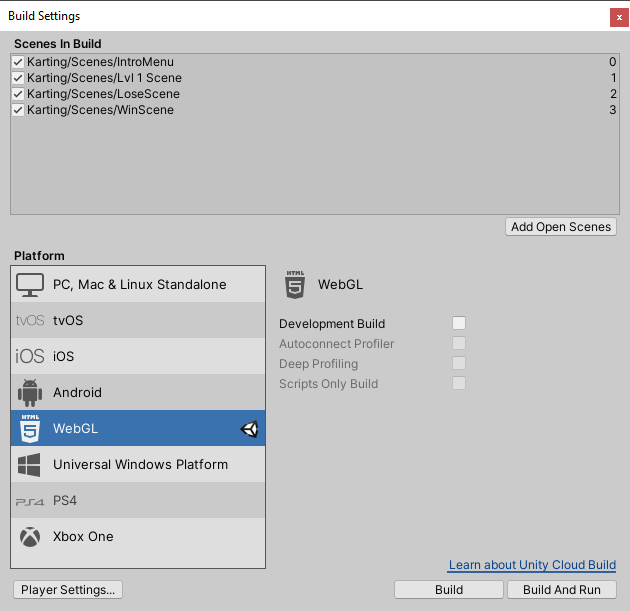Click the Development Build label

332,324
